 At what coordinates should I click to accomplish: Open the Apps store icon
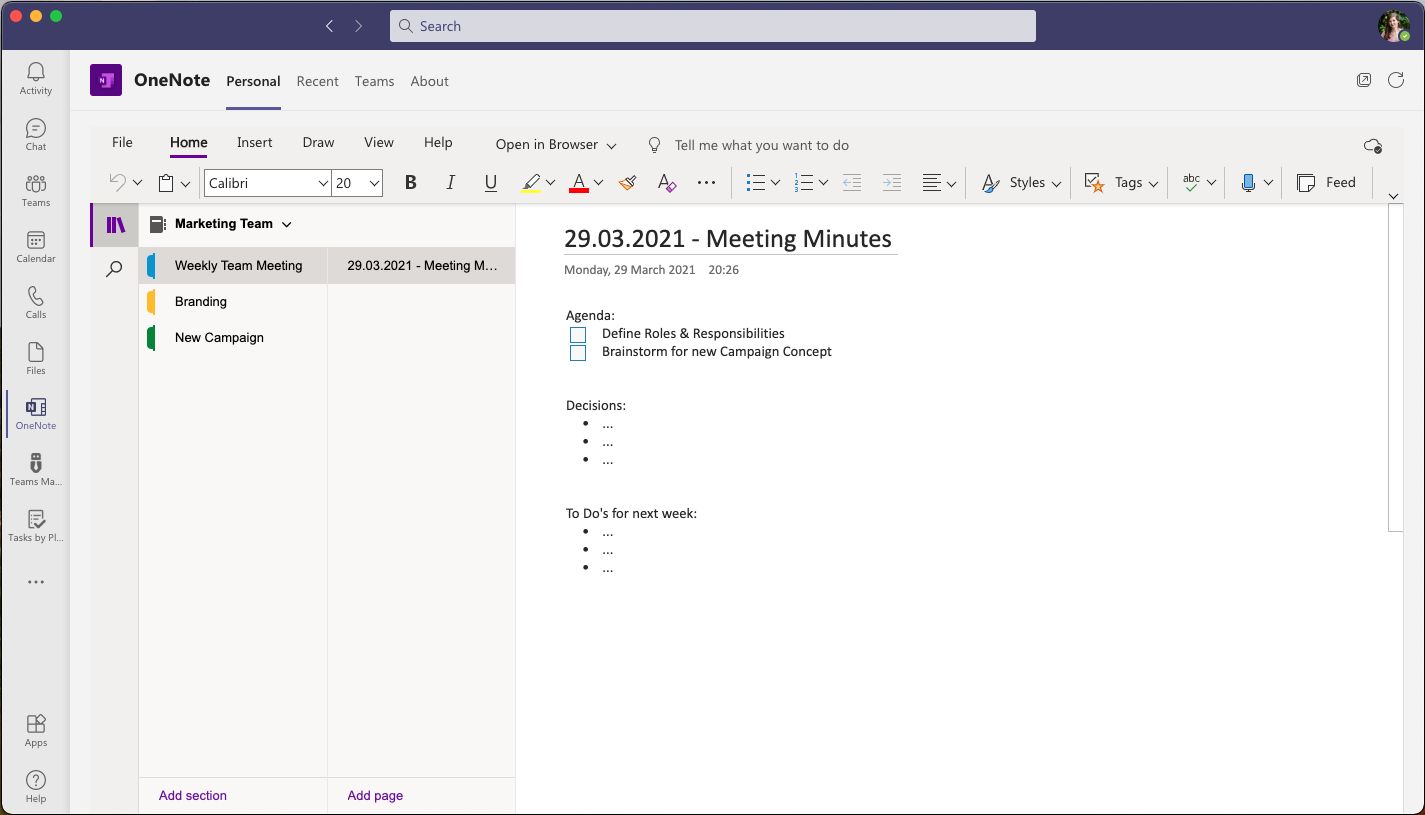pos(36,730)
